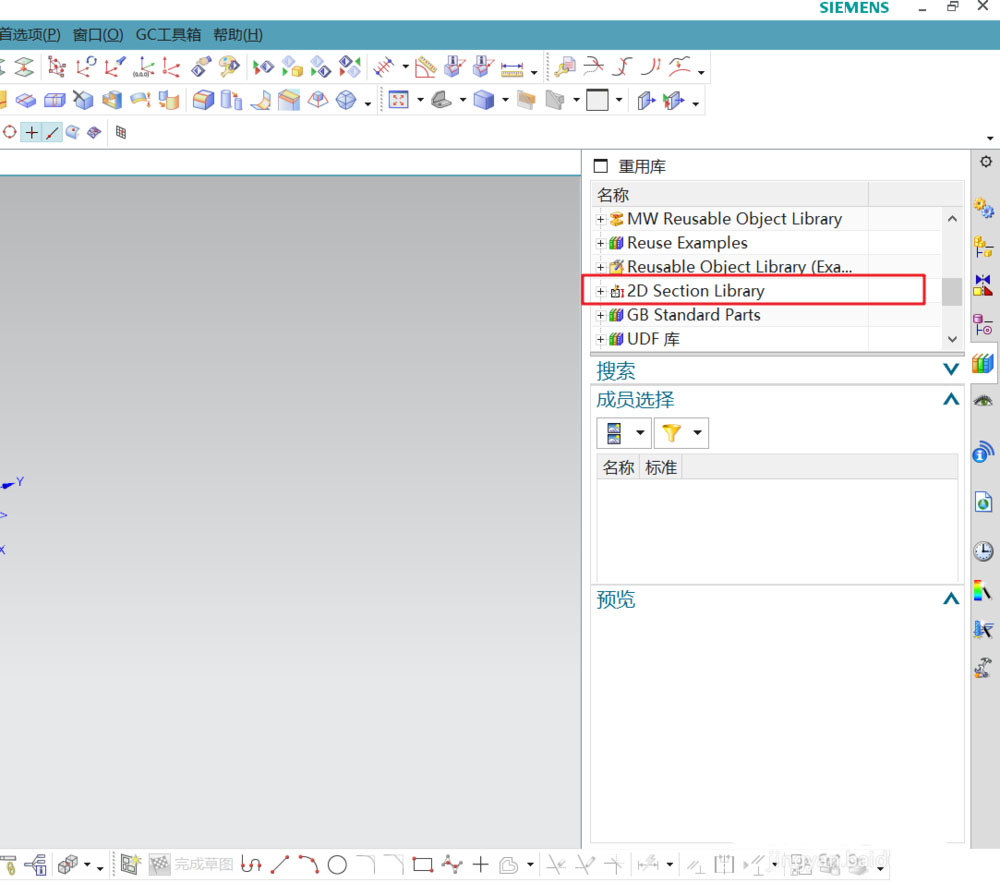Expand the 2D Section Library node
The height and width of the screenshot is (895, 1000).
(x=600, y=292)
